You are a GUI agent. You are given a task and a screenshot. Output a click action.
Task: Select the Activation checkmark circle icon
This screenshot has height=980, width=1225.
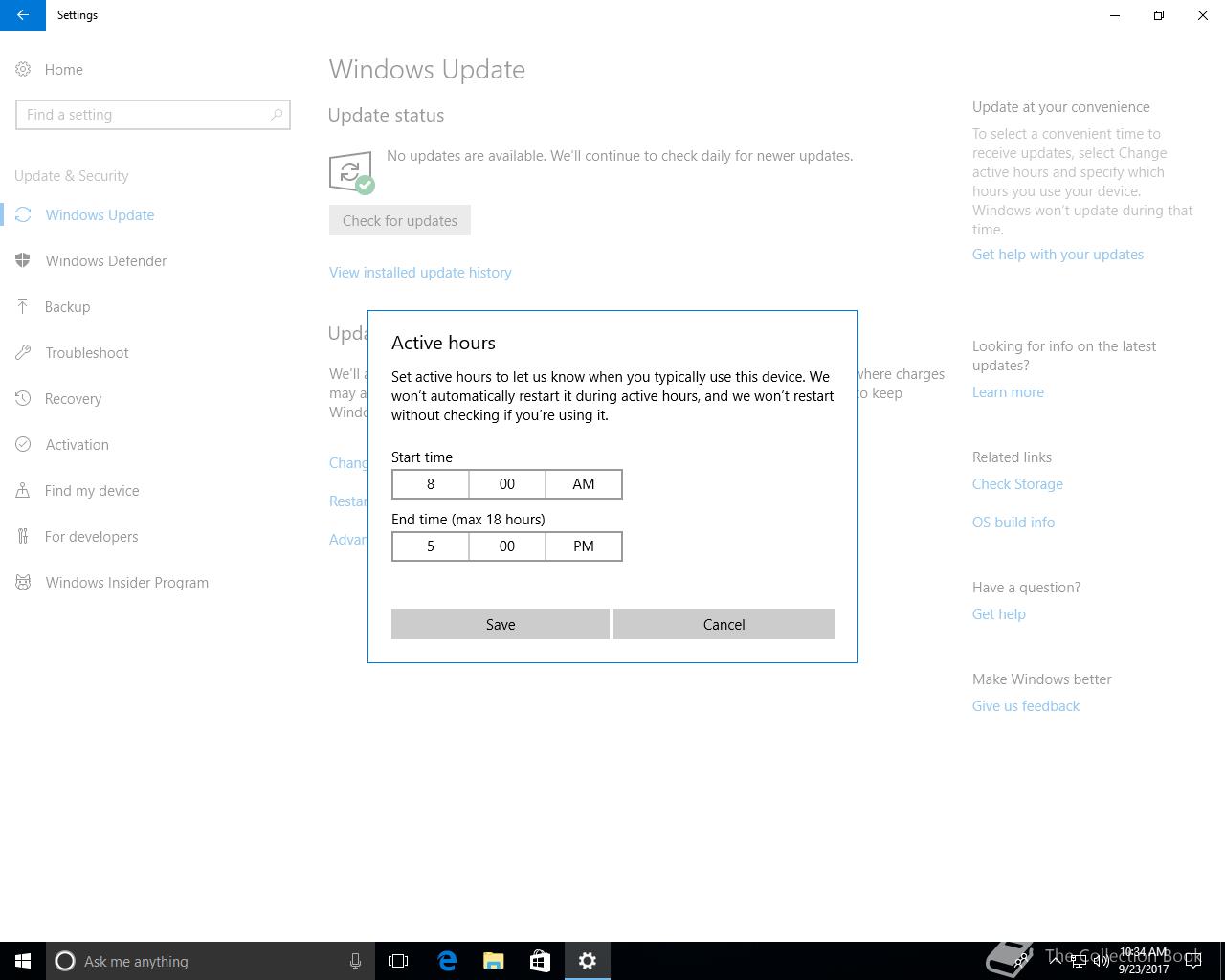[23, 444]
